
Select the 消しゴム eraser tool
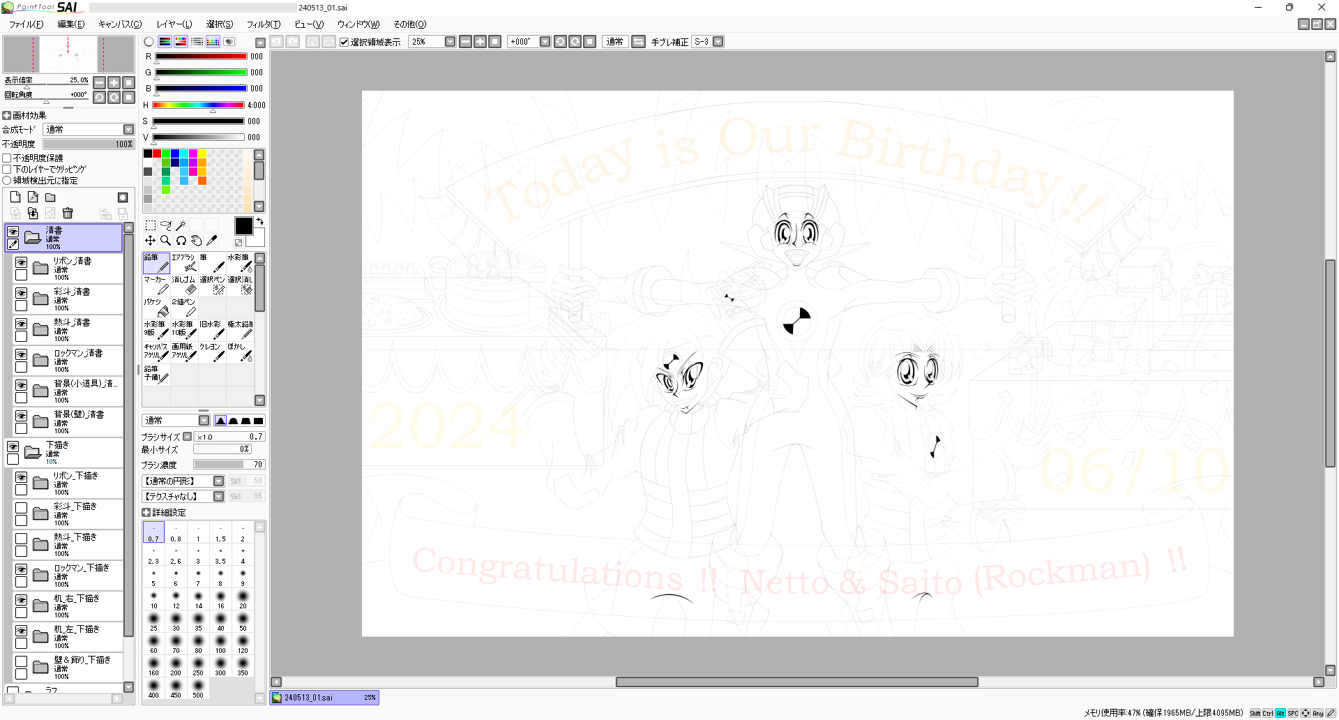point(184,285)
